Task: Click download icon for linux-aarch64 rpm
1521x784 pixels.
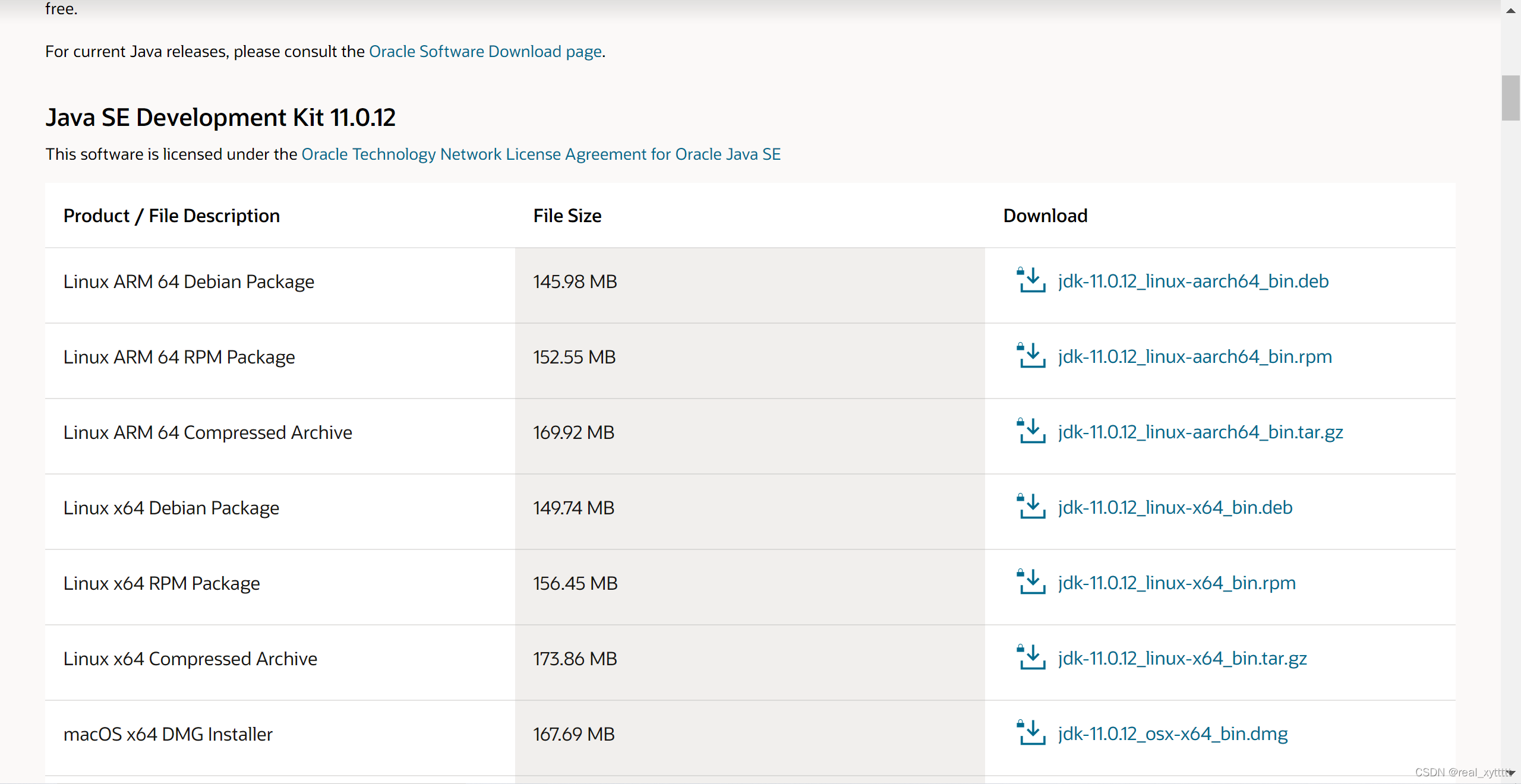Action: click(1031, 356)
